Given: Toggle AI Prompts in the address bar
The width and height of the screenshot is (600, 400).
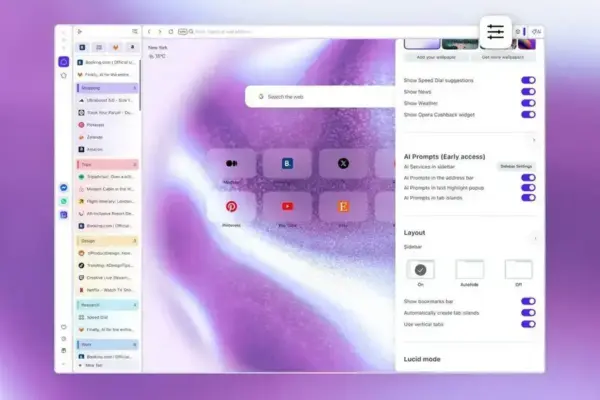Looking at the screenshot, I should [x=528, y=178].
